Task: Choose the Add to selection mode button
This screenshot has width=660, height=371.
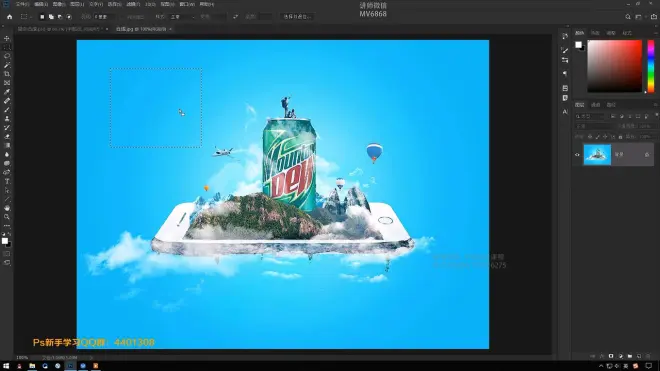Action: tap(51, 17)
